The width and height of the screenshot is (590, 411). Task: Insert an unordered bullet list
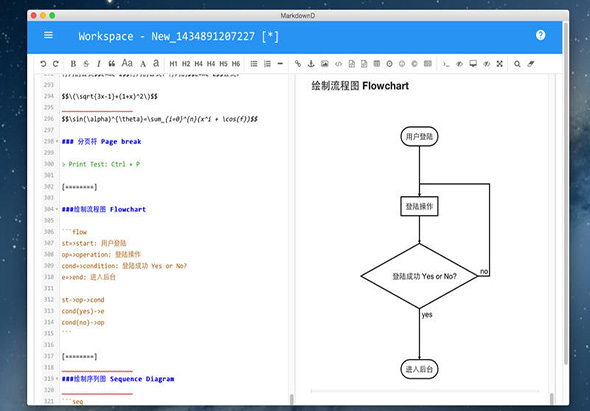click(254, 64)
